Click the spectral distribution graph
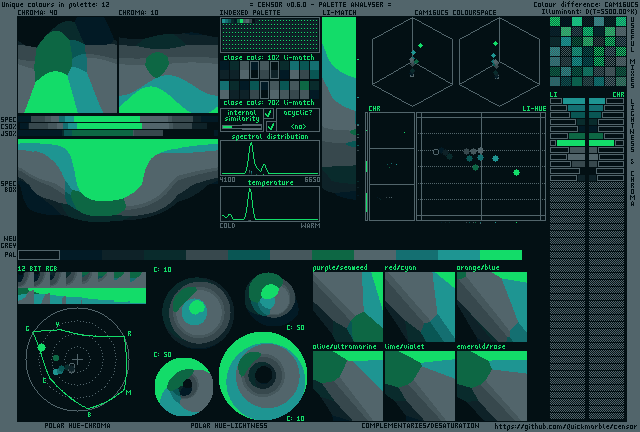Screen dimensions: 640x432 pos(270,158)
